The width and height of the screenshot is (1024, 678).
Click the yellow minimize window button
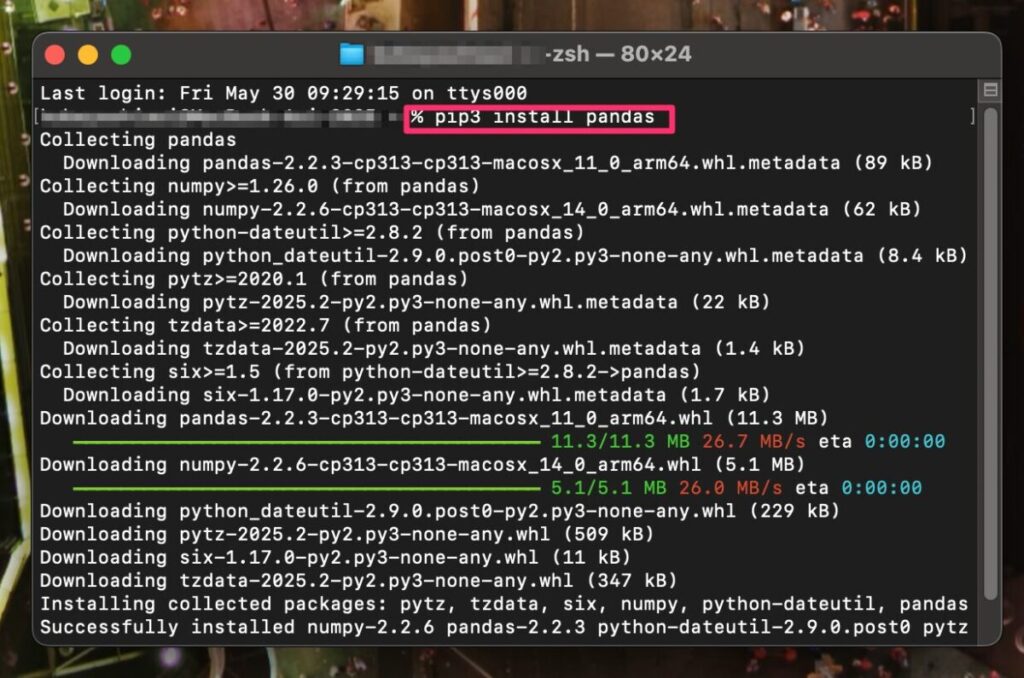pos(88,55)
